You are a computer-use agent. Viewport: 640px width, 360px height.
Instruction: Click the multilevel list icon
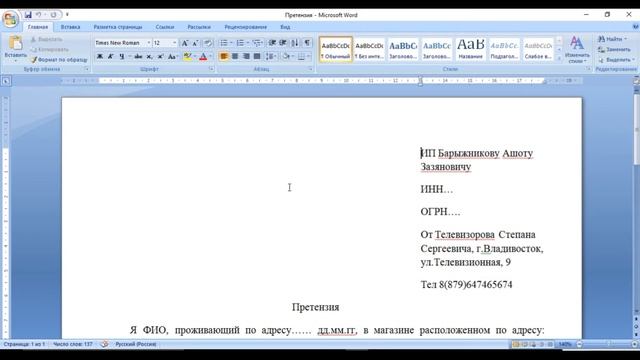256,43
